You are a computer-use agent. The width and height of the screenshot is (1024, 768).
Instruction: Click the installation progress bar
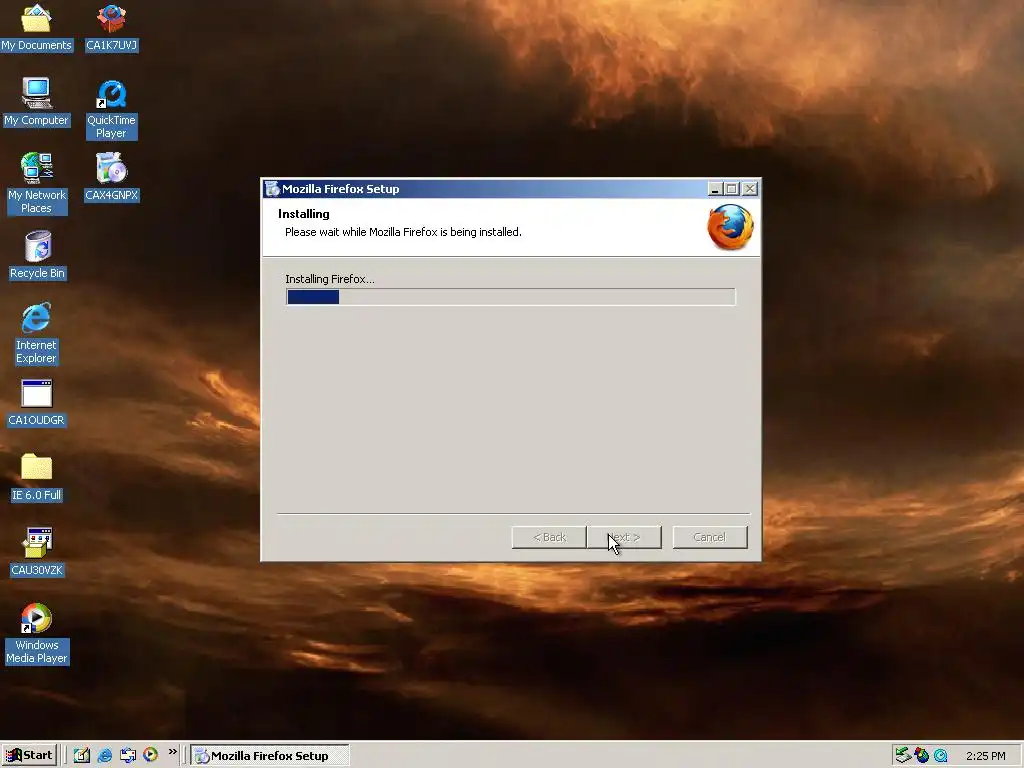click(x=511, y=297)
